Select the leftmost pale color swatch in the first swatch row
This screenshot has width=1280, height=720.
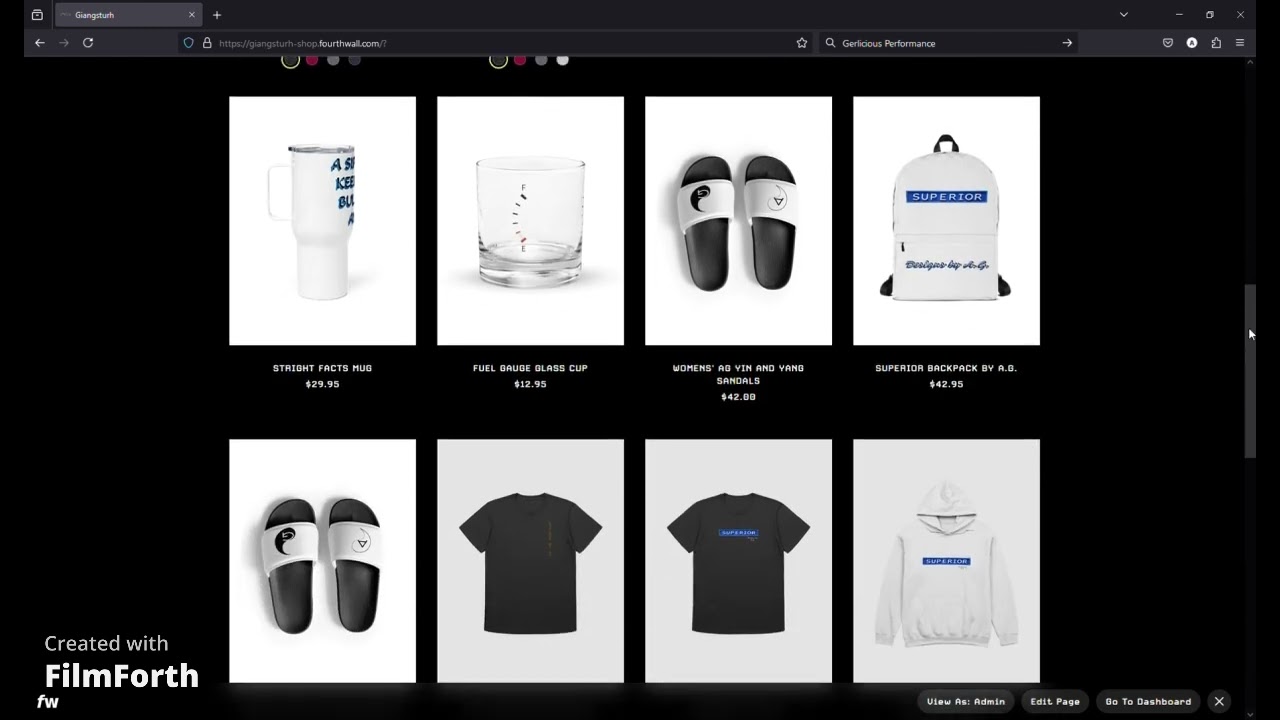(290, 60)
